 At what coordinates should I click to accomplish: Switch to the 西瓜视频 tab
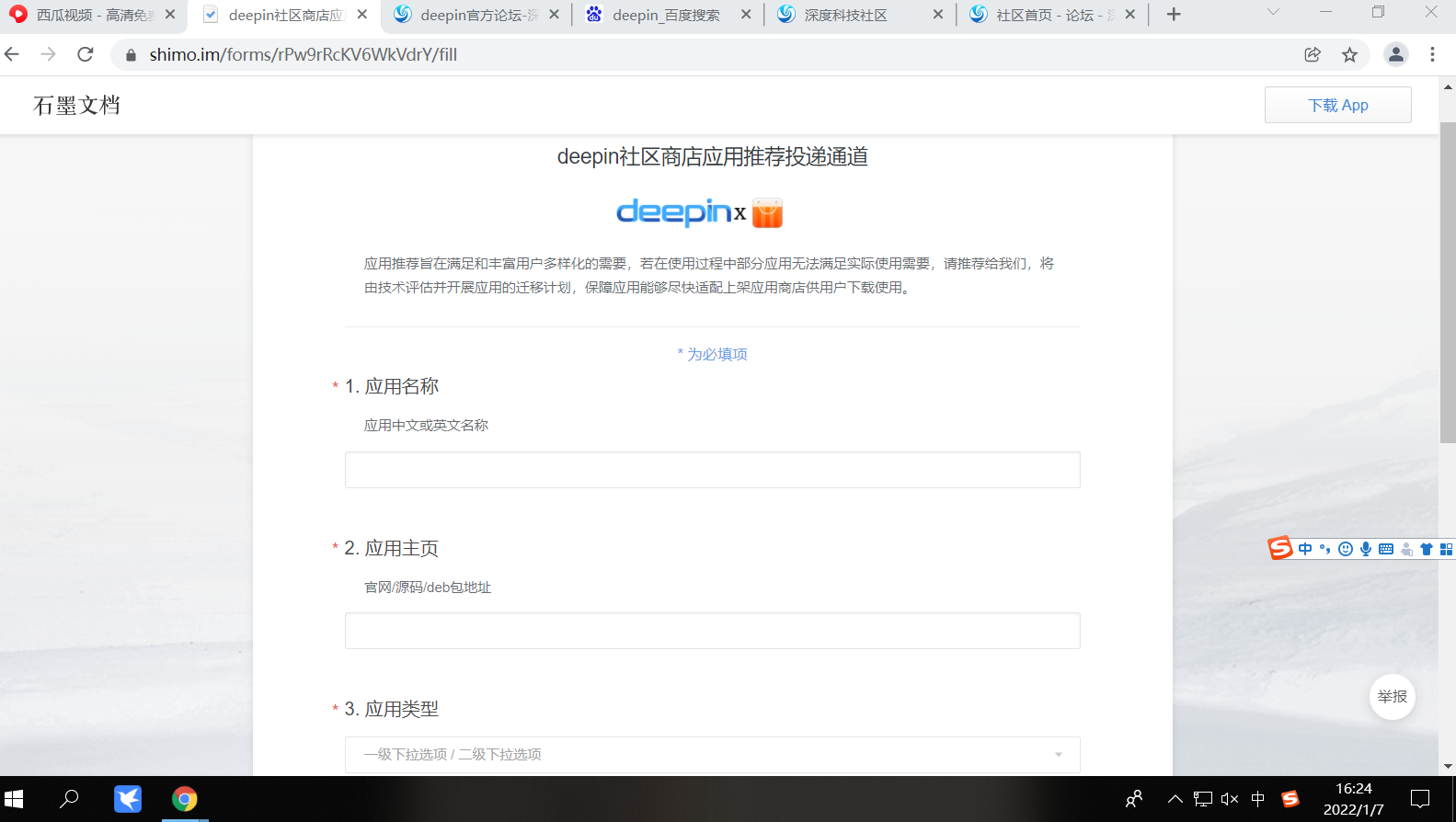point(95,16)
